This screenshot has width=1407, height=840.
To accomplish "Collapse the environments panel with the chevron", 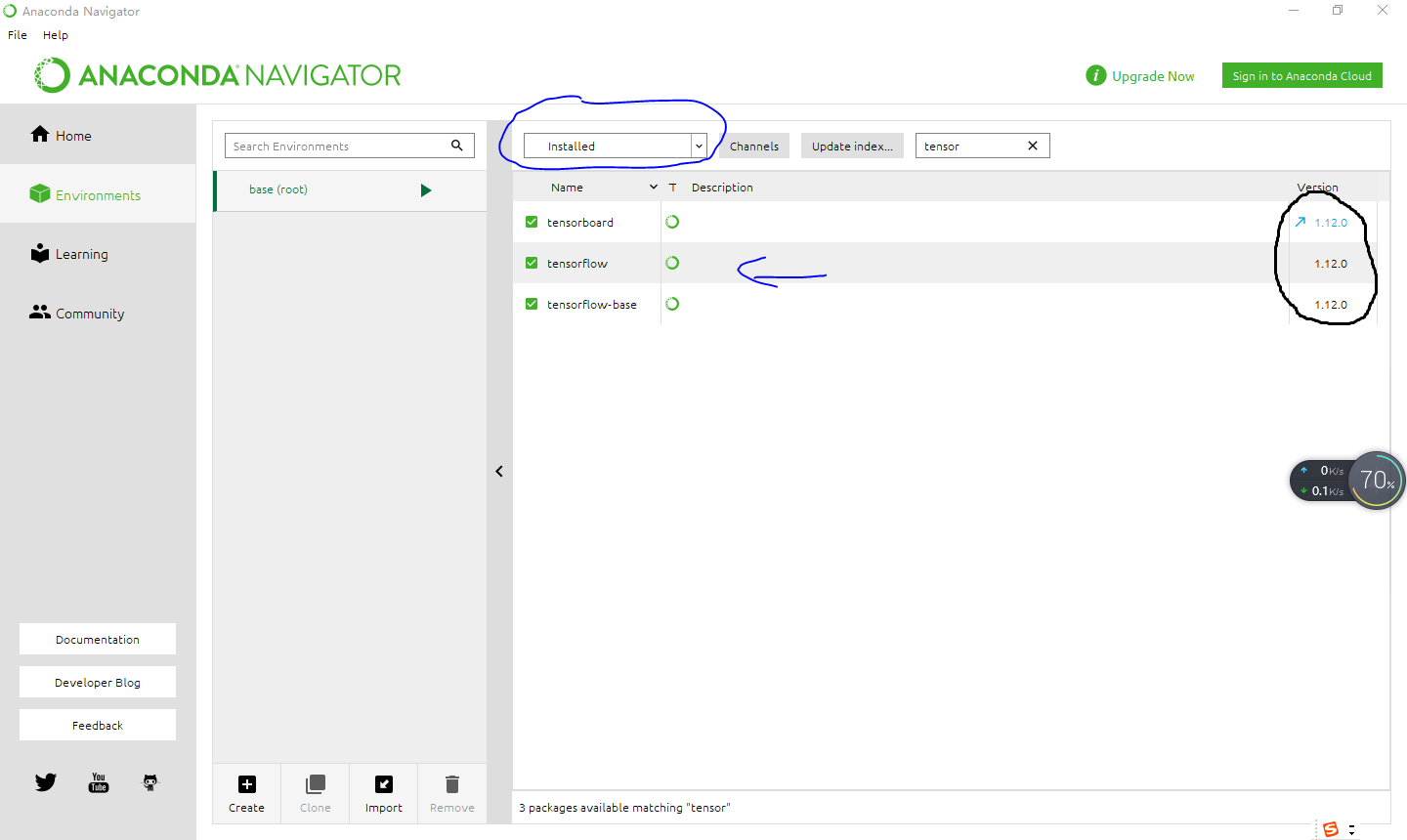I will (x=499, y=471).
